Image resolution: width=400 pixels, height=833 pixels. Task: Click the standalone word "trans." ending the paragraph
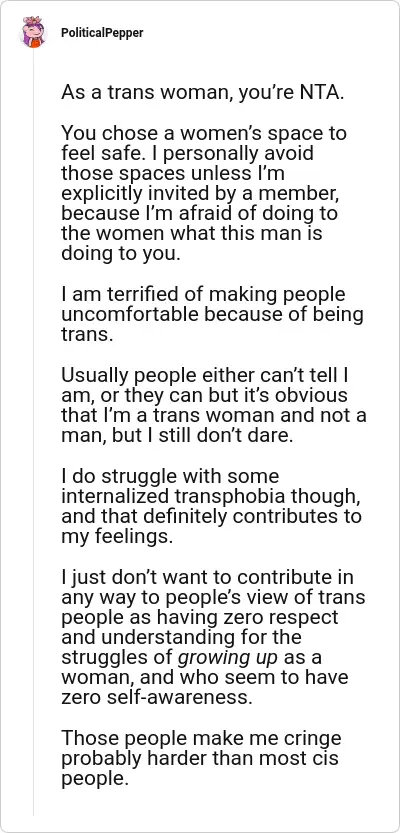(87, 335)
